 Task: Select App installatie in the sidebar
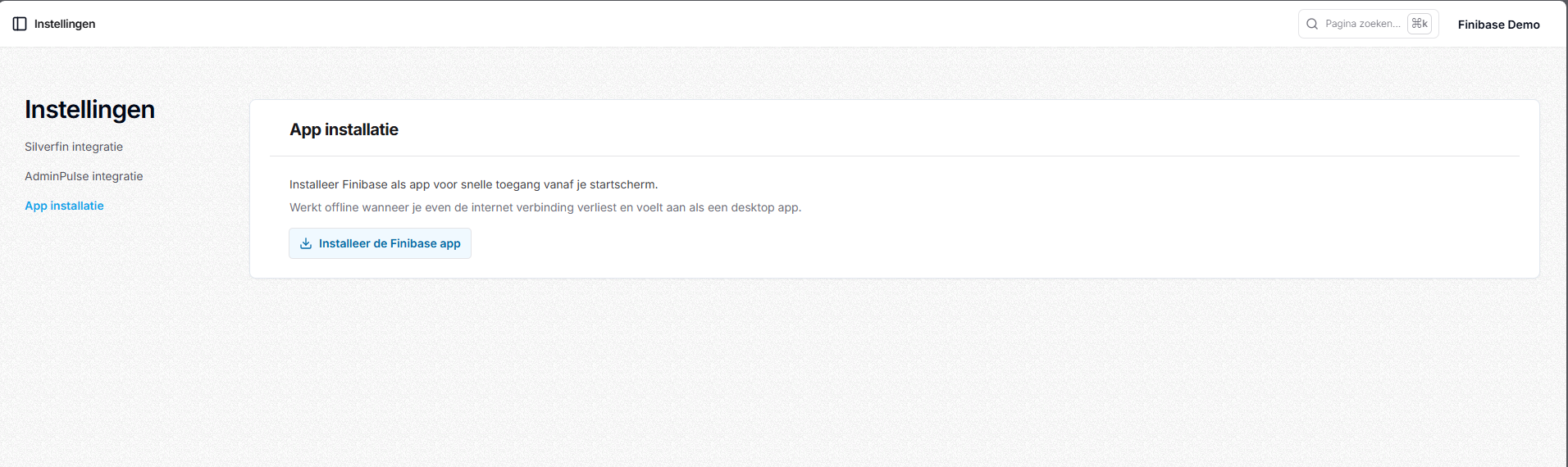tap(64, 206)
